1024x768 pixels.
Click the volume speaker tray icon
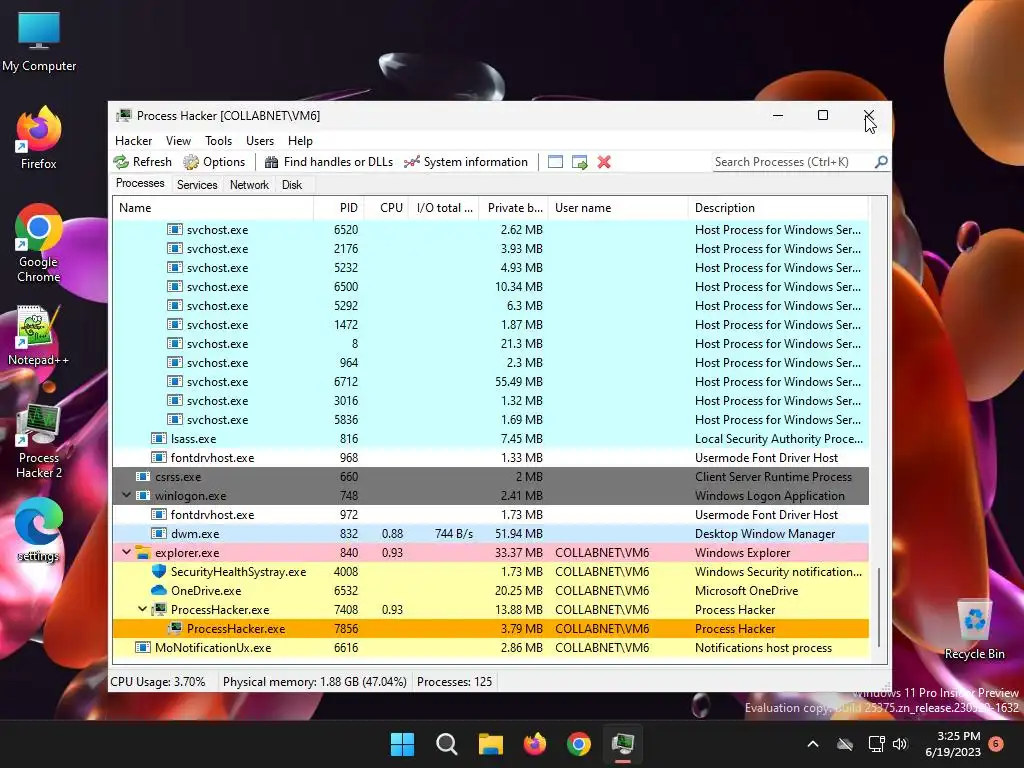pos(901,744)
